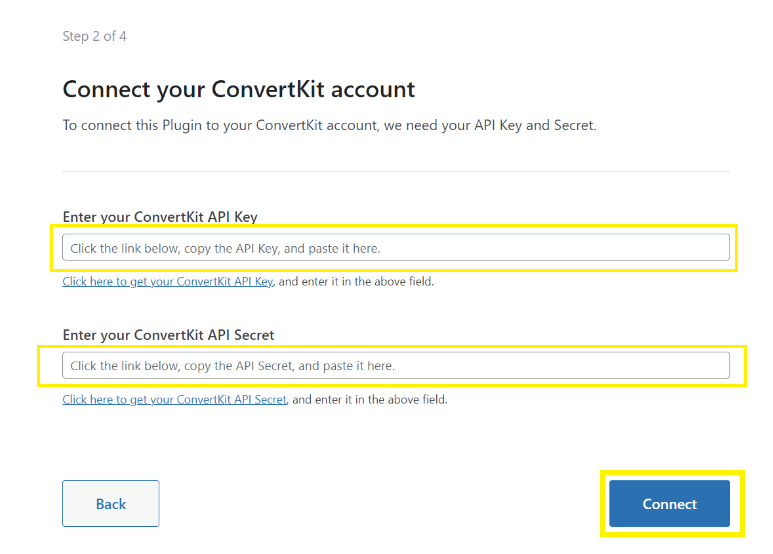This screenshot has width=773, height=554.
Task: Open the 'Click here to get your ConvertKit API Key' link
Action: click(168, 281)
